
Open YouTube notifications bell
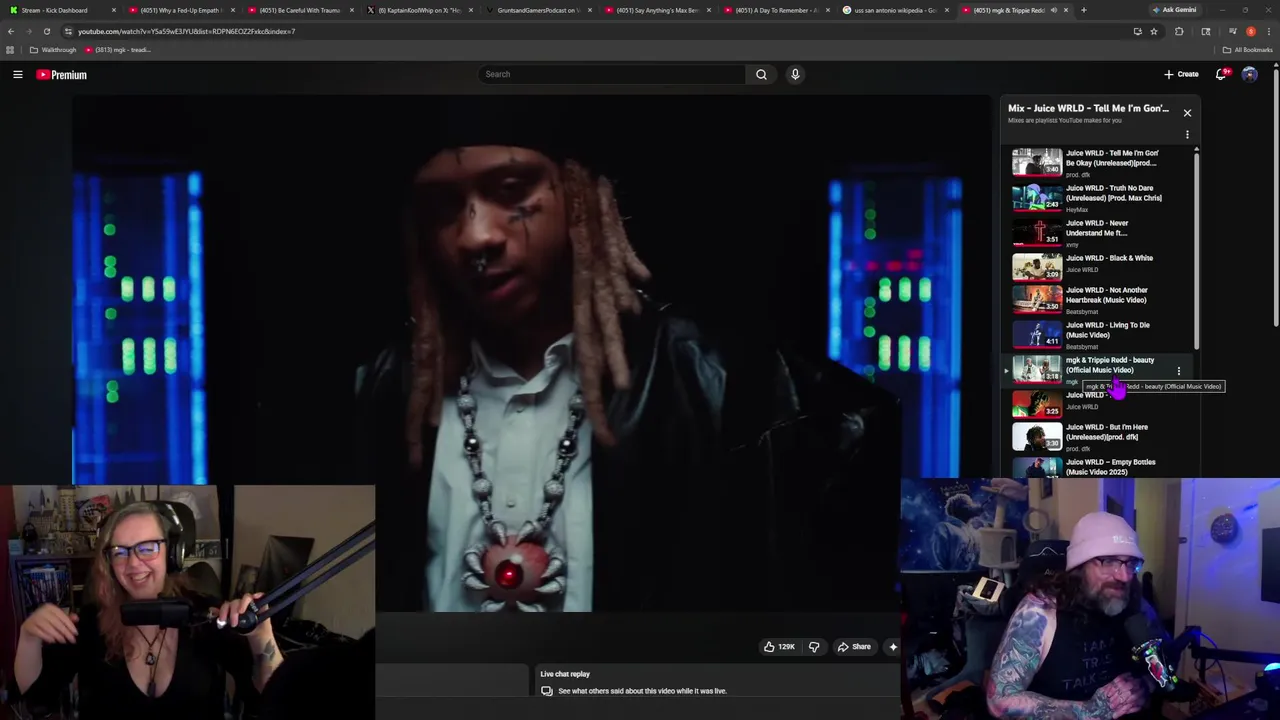pos(1222,74)
